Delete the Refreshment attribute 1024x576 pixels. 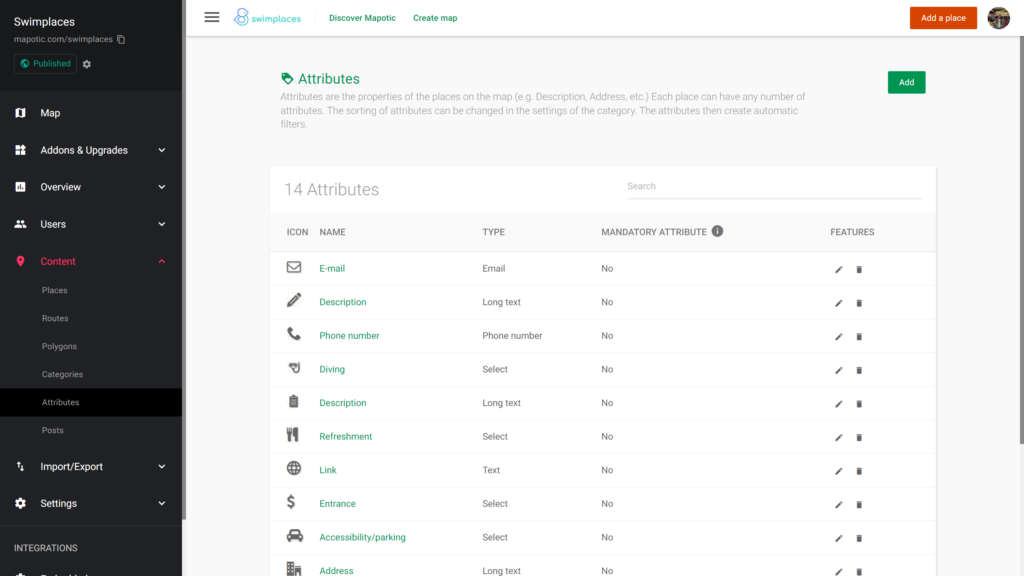pos(859,438)
